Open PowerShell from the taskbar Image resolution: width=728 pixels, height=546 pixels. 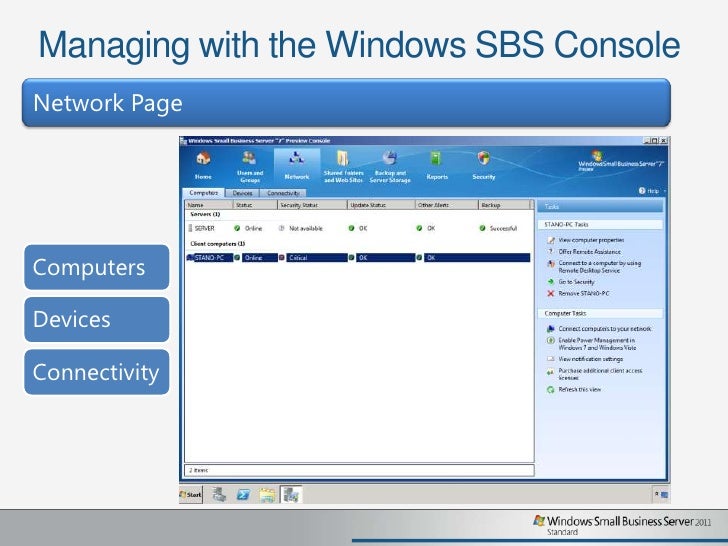click(243, 495)
